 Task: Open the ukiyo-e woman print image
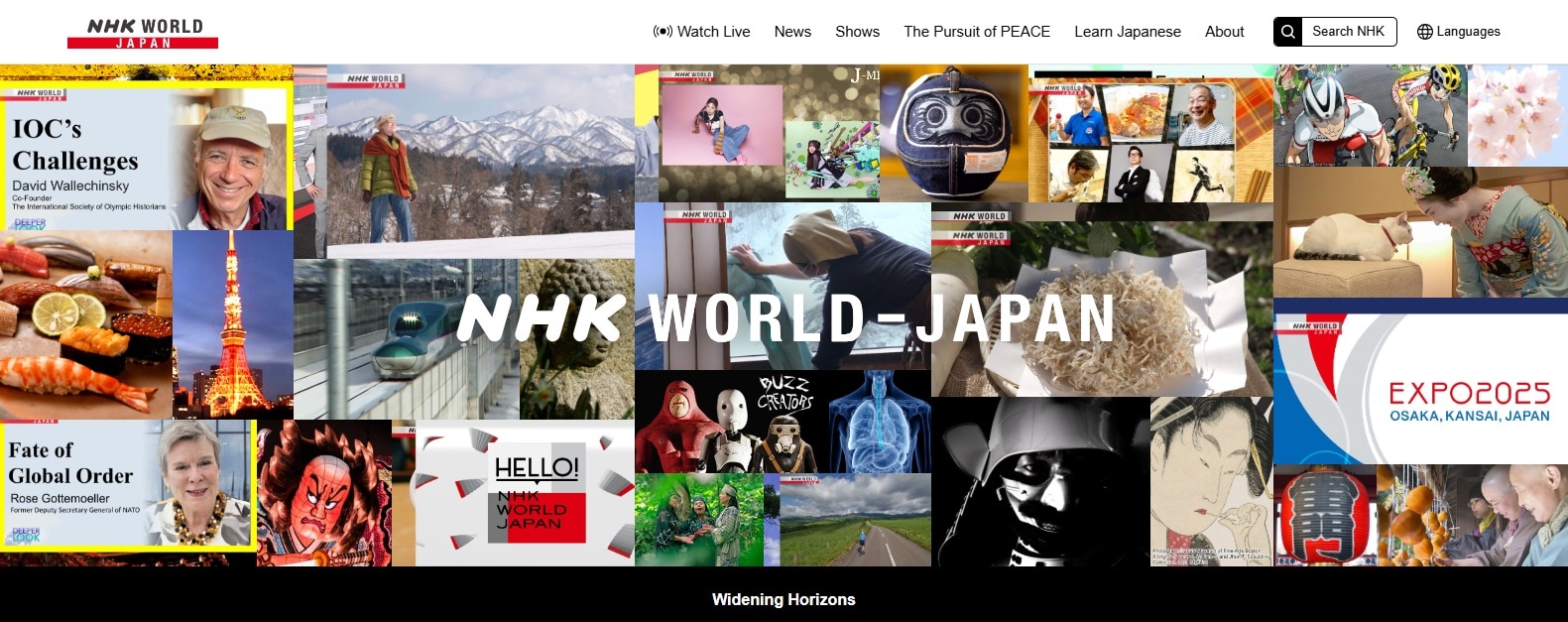pyautogui.click(x=1211, y=482)
